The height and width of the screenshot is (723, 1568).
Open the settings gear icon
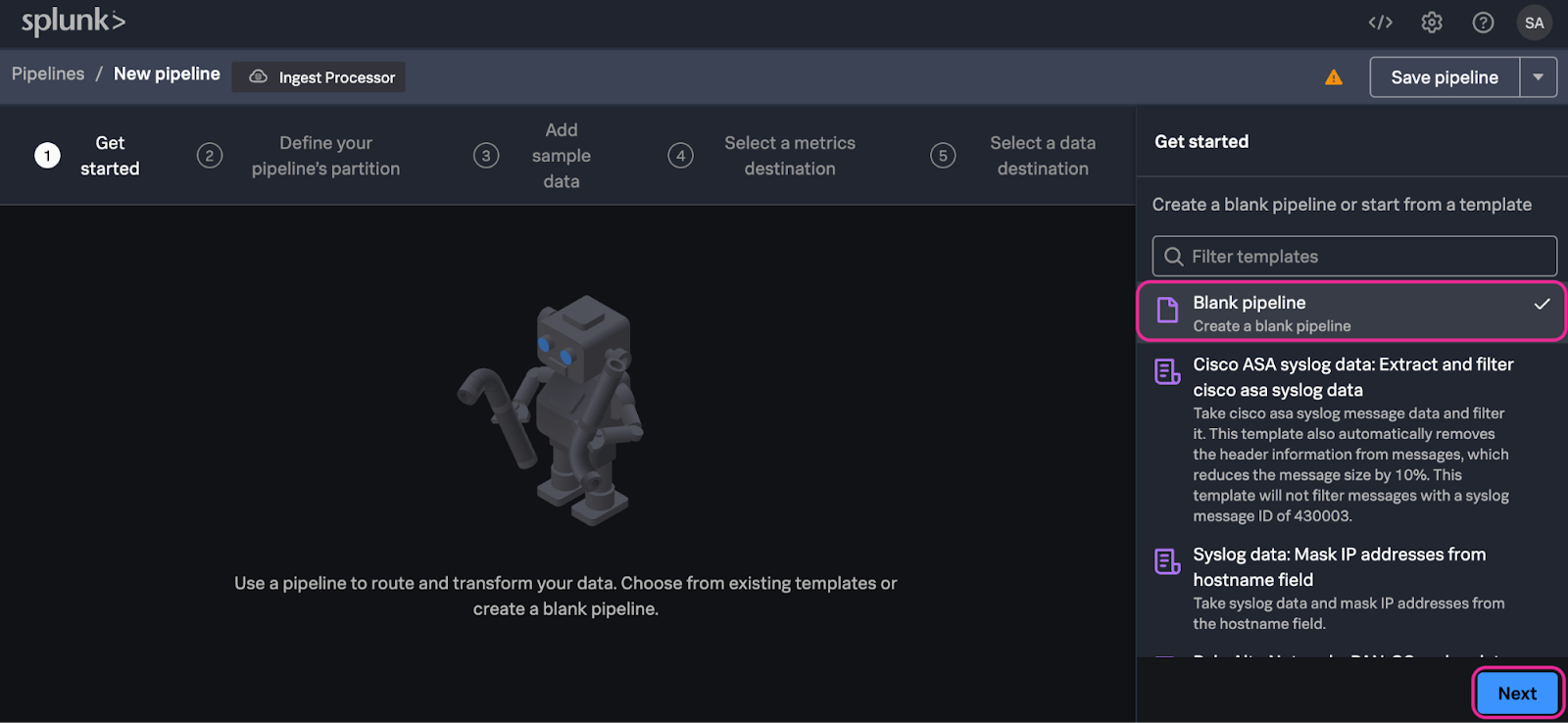click(1432, 23)
